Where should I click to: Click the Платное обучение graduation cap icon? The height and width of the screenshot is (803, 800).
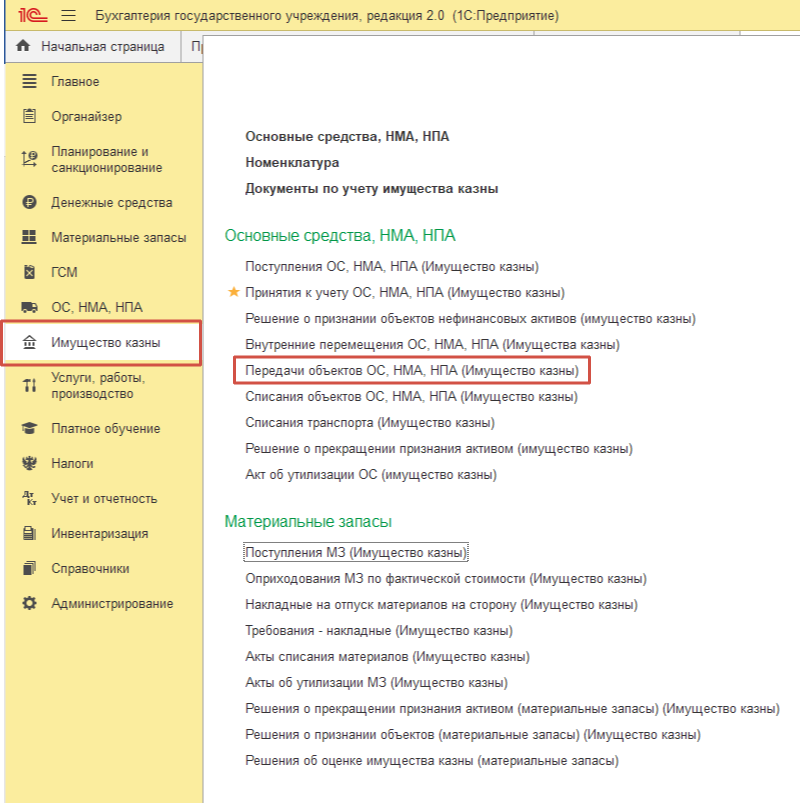(x=29, y=428)
